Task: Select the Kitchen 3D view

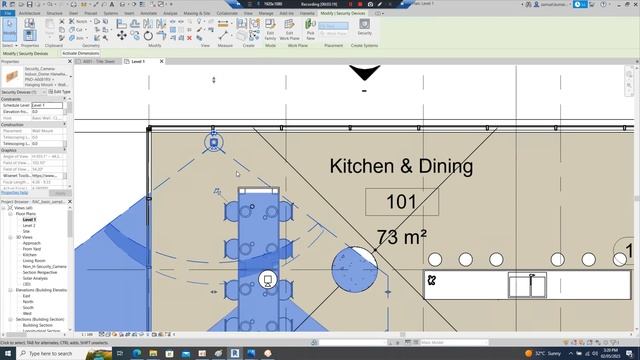Action: (x=30, y=255)
